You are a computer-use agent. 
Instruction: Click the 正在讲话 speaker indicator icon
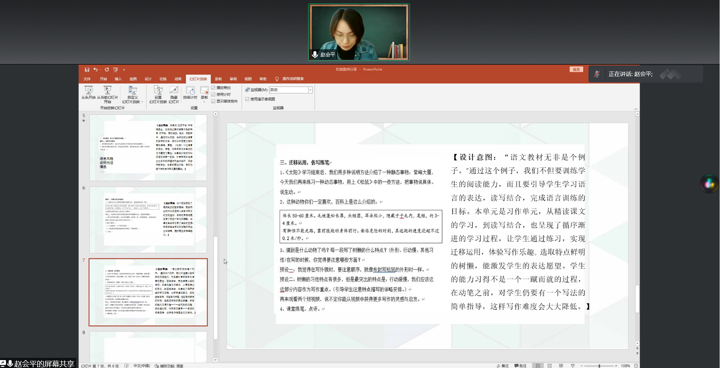coord(597,74)
